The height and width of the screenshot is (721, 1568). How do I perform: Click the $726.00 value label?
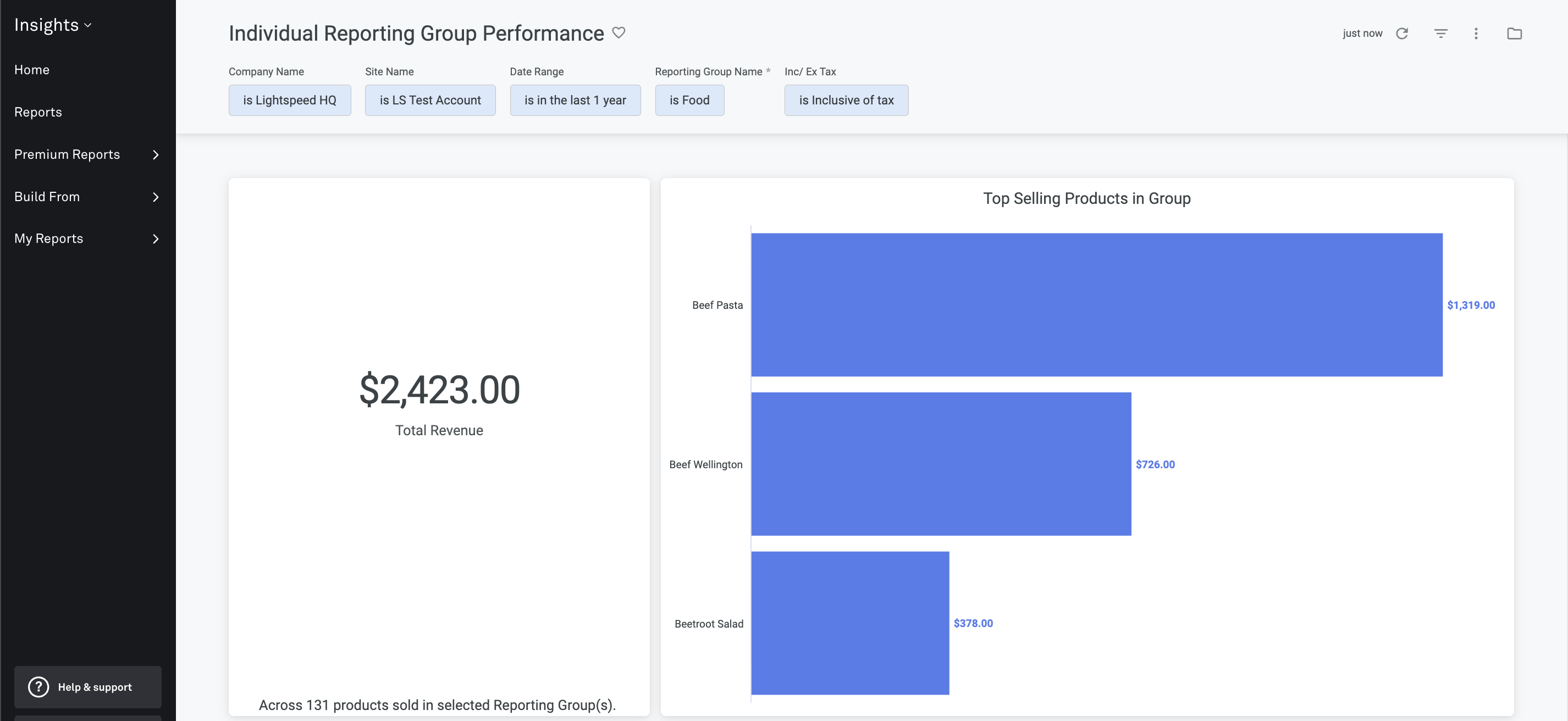(1155, 464)
